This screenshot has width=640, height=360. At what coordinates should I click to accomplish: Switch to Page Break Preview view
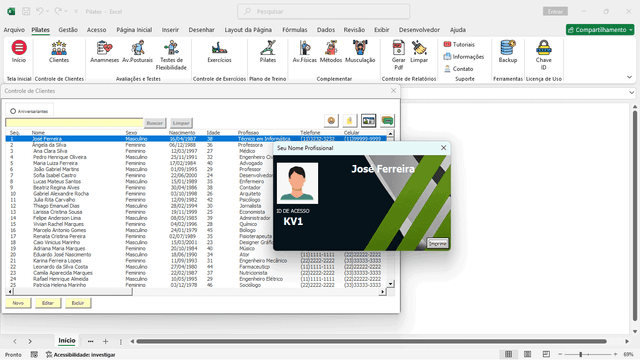point(546,354)
